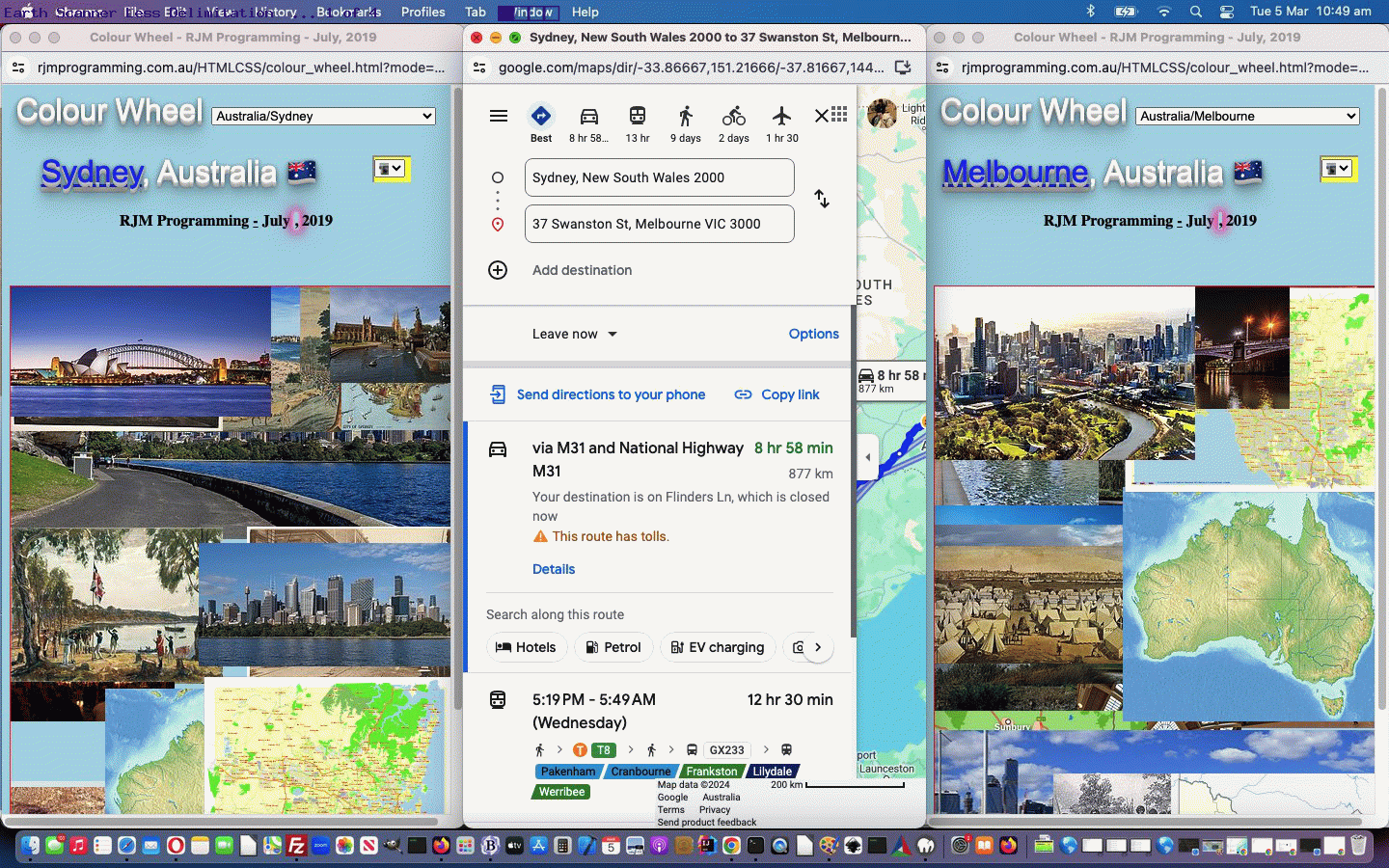1389x868 pixels.
Task: Open the yellow flag dropdown in Sydney window
Action: tap(392, 169)
